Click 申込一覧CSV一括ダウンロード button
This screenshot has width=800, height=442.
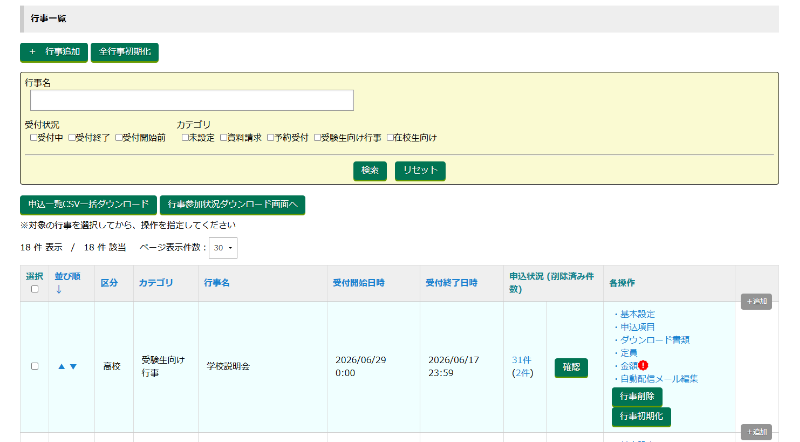coord(88,204)
